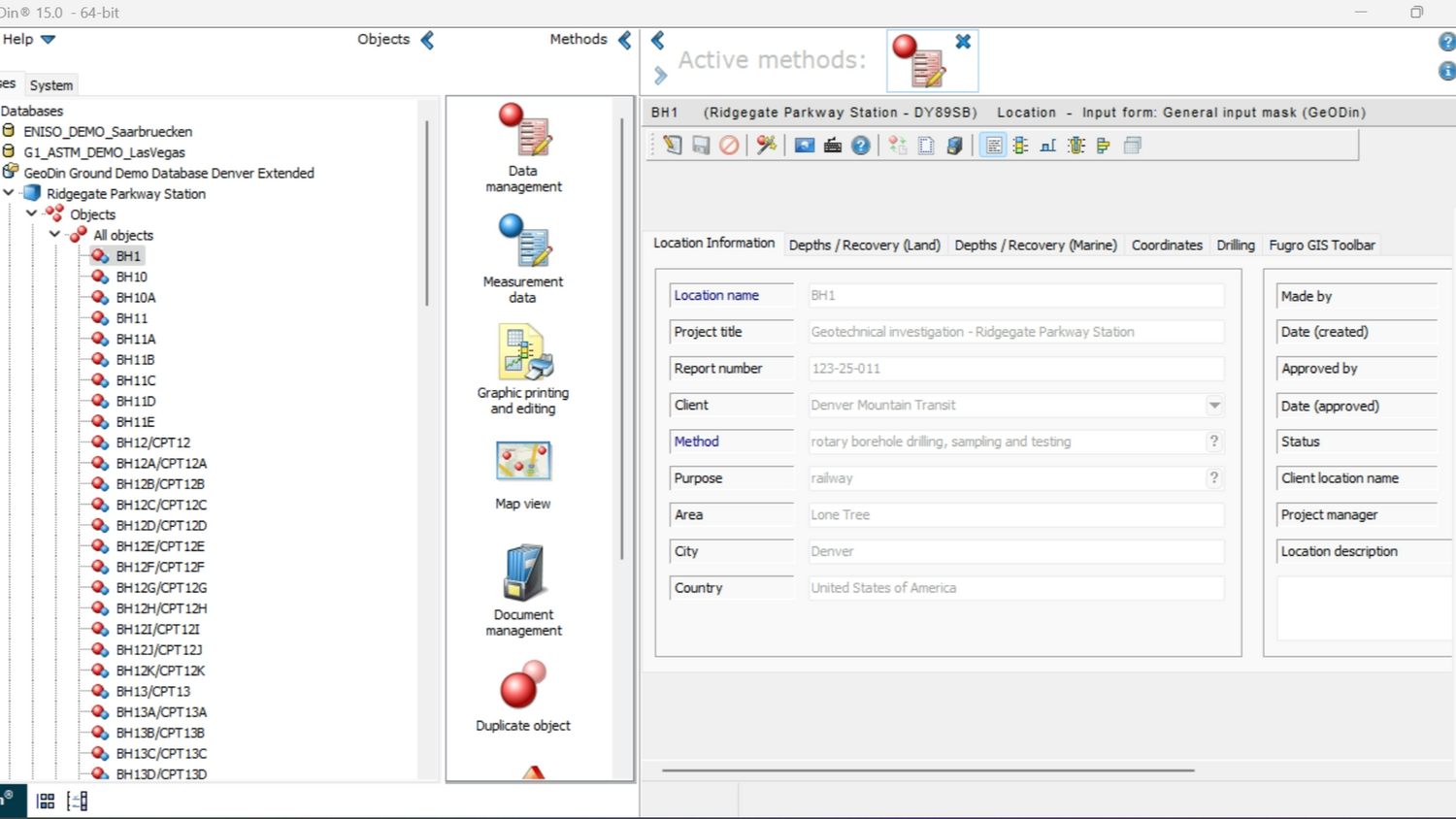Screen dimensions: 1456x819
Task: Click the blue help question mark in toolbar
Action: click(860, 146)
